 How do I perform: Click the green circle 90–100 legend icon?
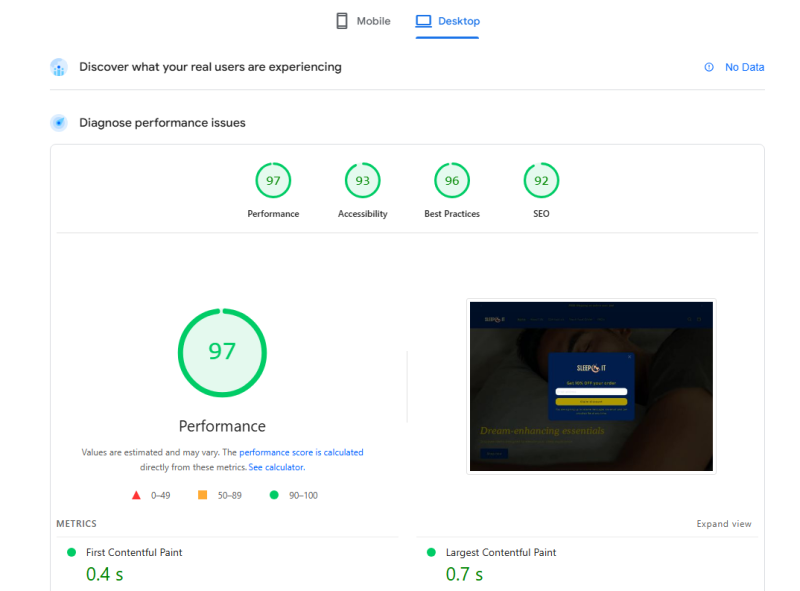(x=274, y=495)
